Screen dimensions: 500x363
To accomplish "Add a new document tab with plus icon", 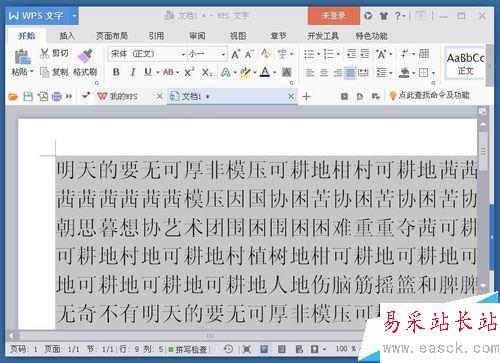I will (306, 97).
